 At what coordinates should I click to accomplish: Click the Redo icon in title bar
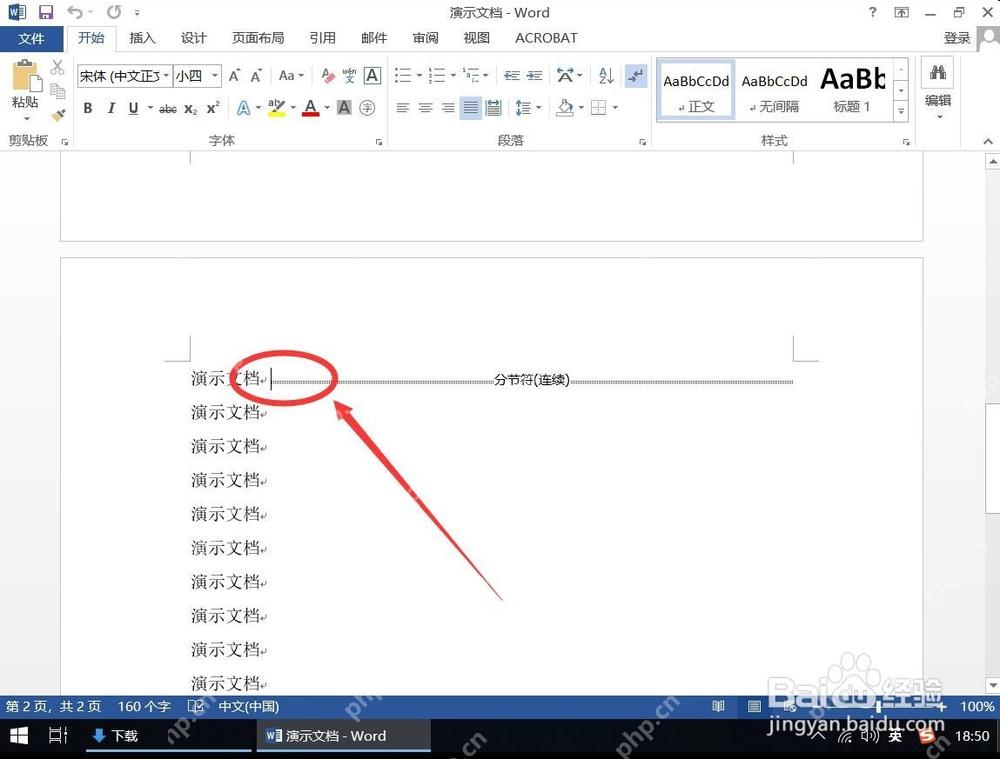tap(114, 12)
